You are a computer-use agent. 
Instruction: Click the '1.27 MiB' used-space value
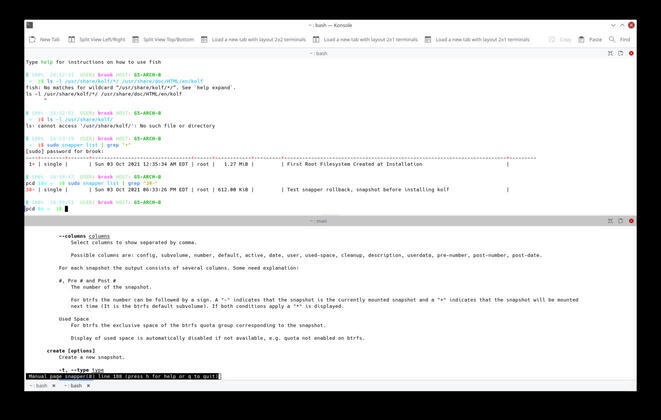tap(236, 164)
